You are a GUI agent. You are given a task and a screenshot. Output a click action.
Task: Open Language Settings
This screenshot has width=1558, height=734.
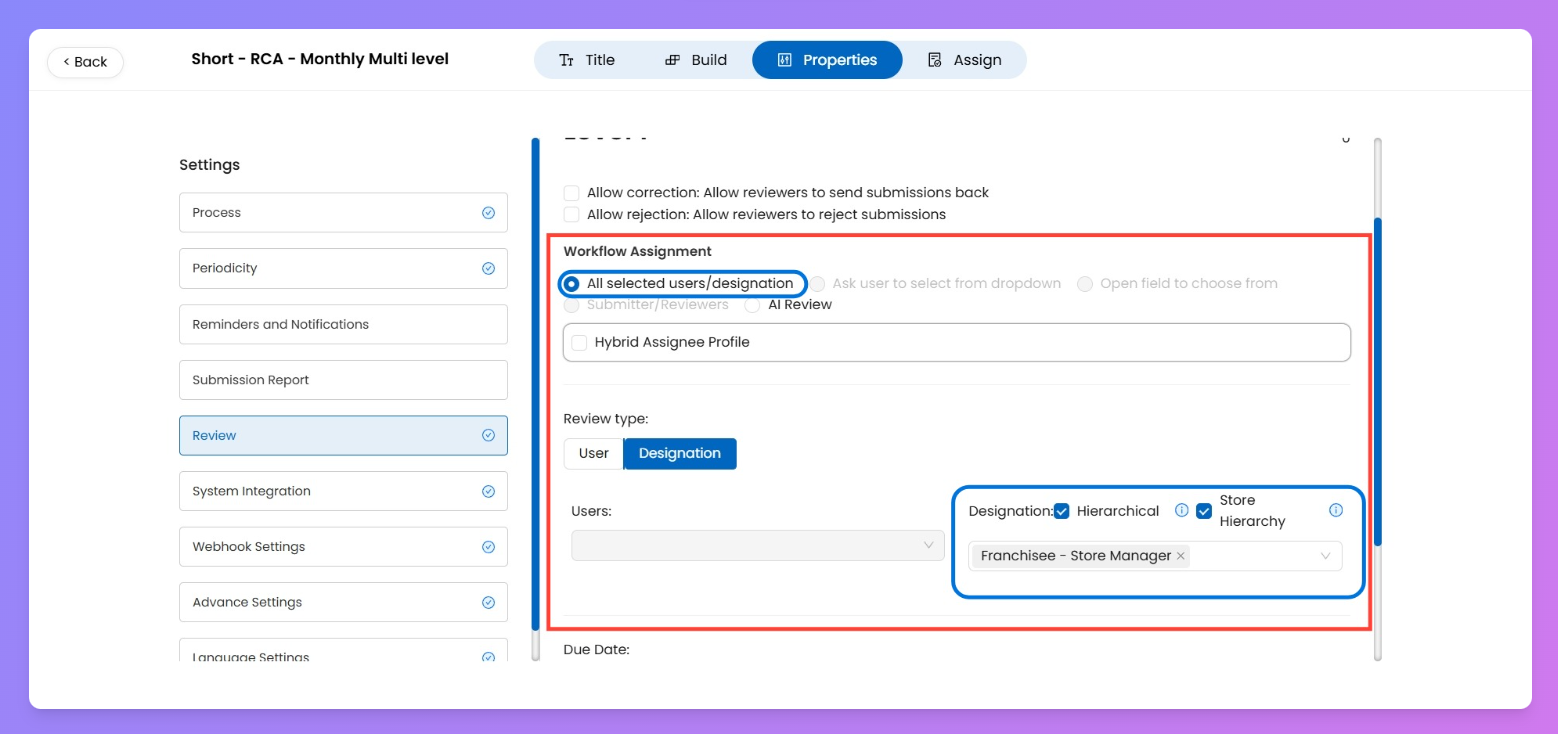343,650
